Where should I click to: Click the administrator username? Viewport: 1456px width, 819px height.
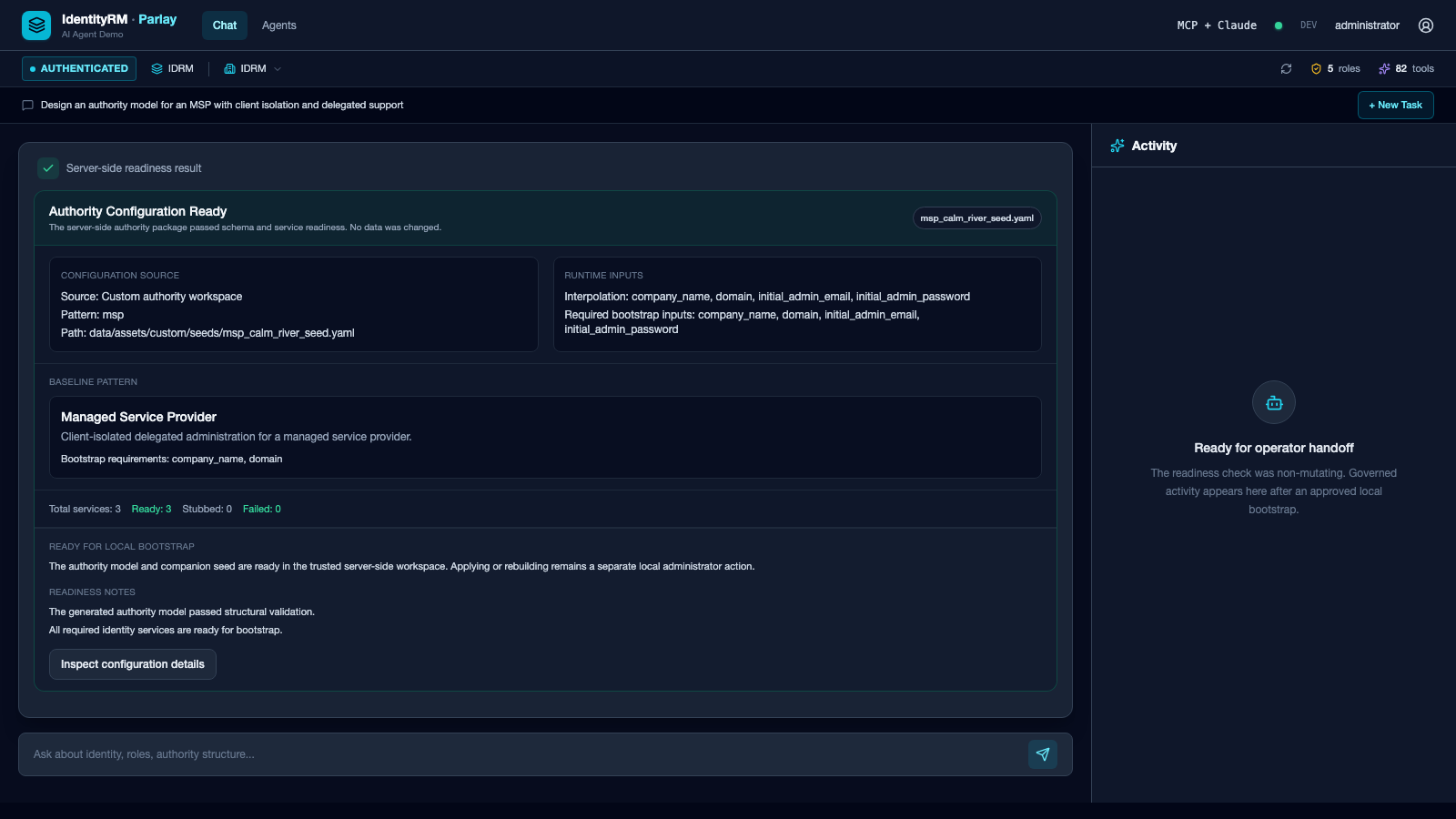[1367, 25]
